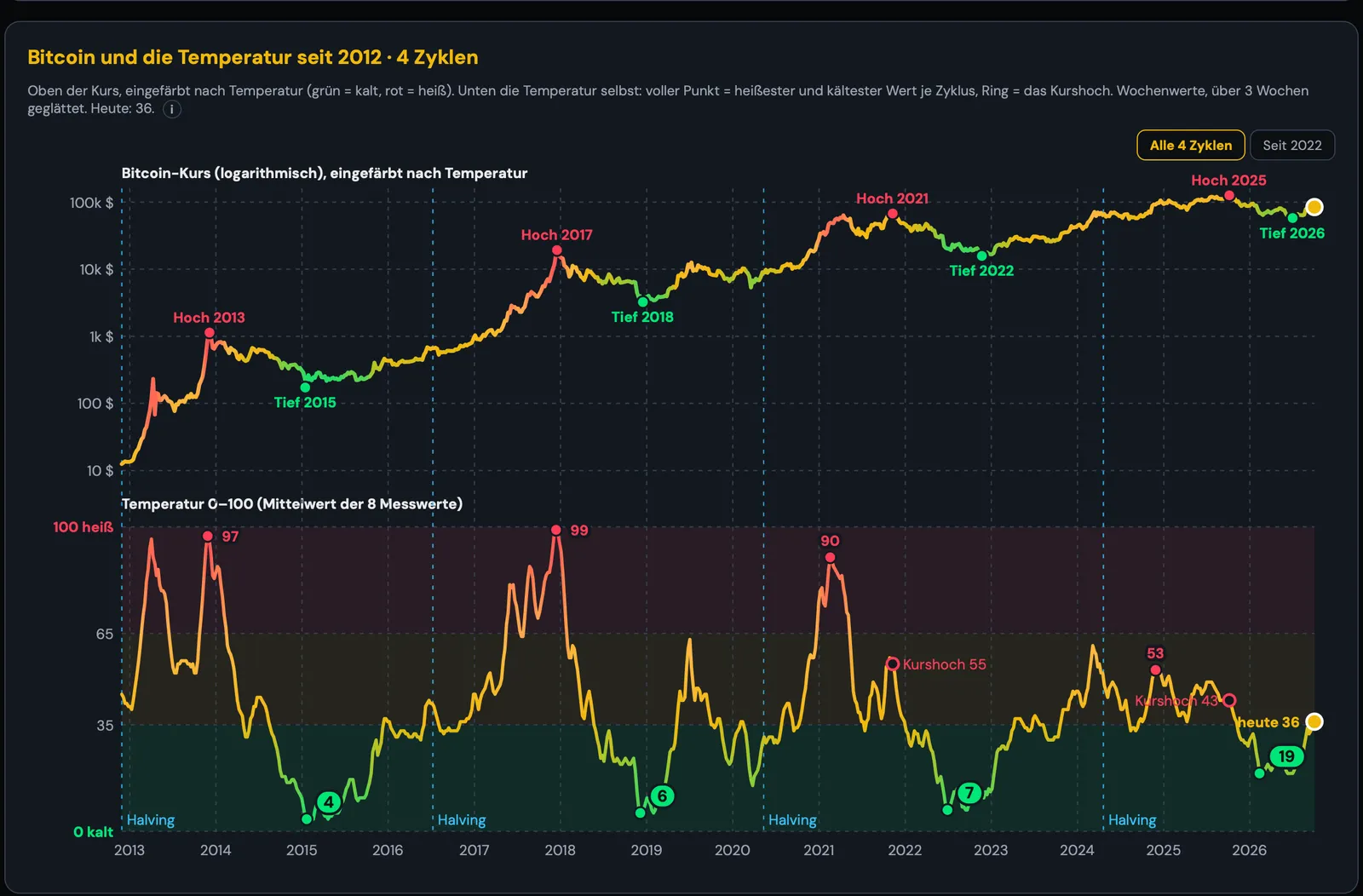The height and width of the screenshot is (896, 1363).
Task: Click the Hoch 2025 price peak marker
Action: [x=1228, y=195]
